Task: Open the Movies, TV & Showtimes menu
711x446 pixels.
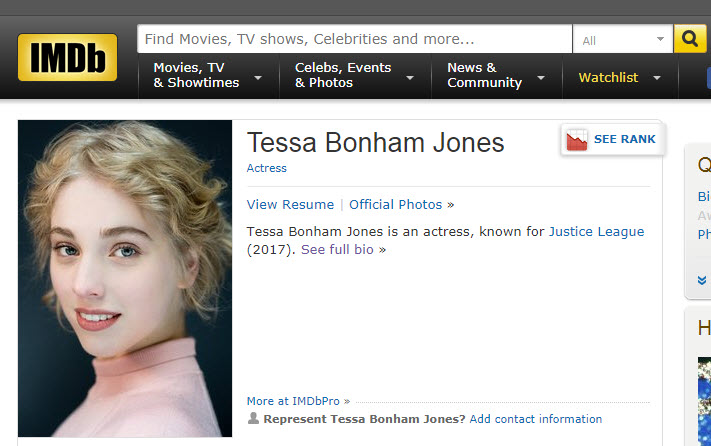Action: click(x=208, y=76)
